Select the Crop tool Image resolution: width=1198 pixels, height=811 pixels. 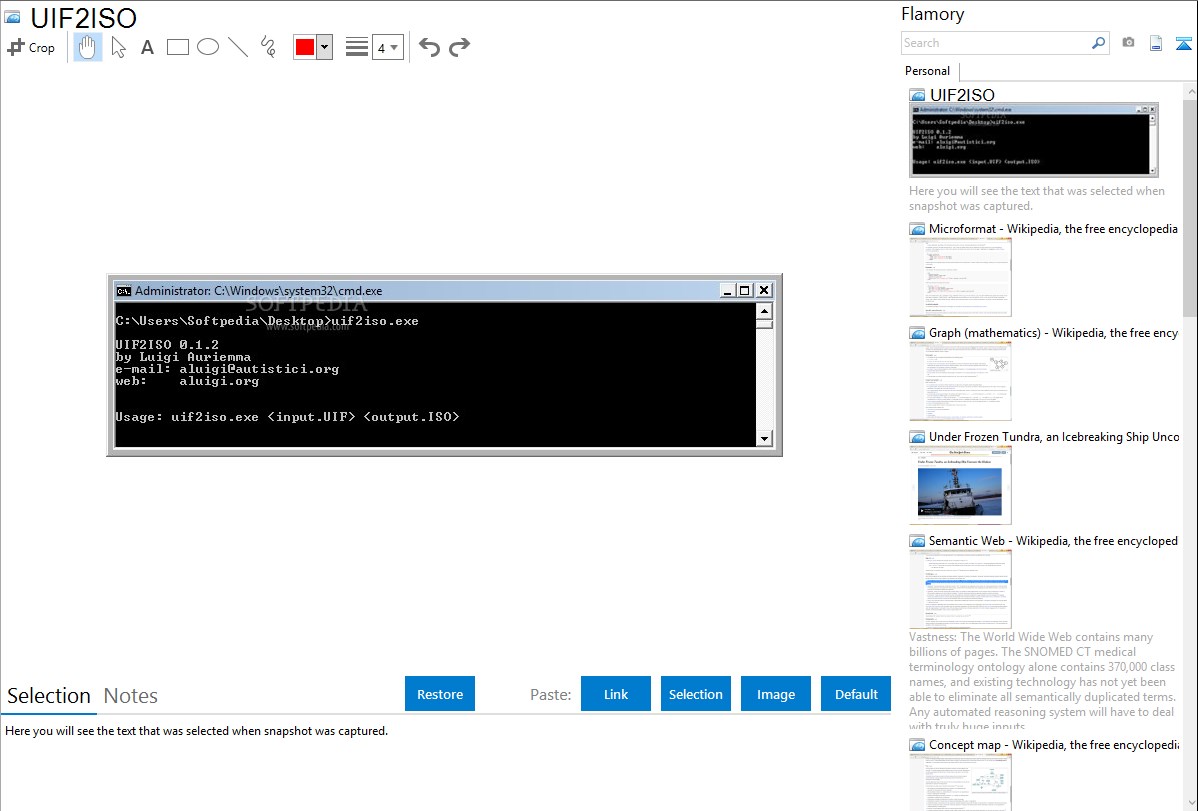tap(31, 47)
